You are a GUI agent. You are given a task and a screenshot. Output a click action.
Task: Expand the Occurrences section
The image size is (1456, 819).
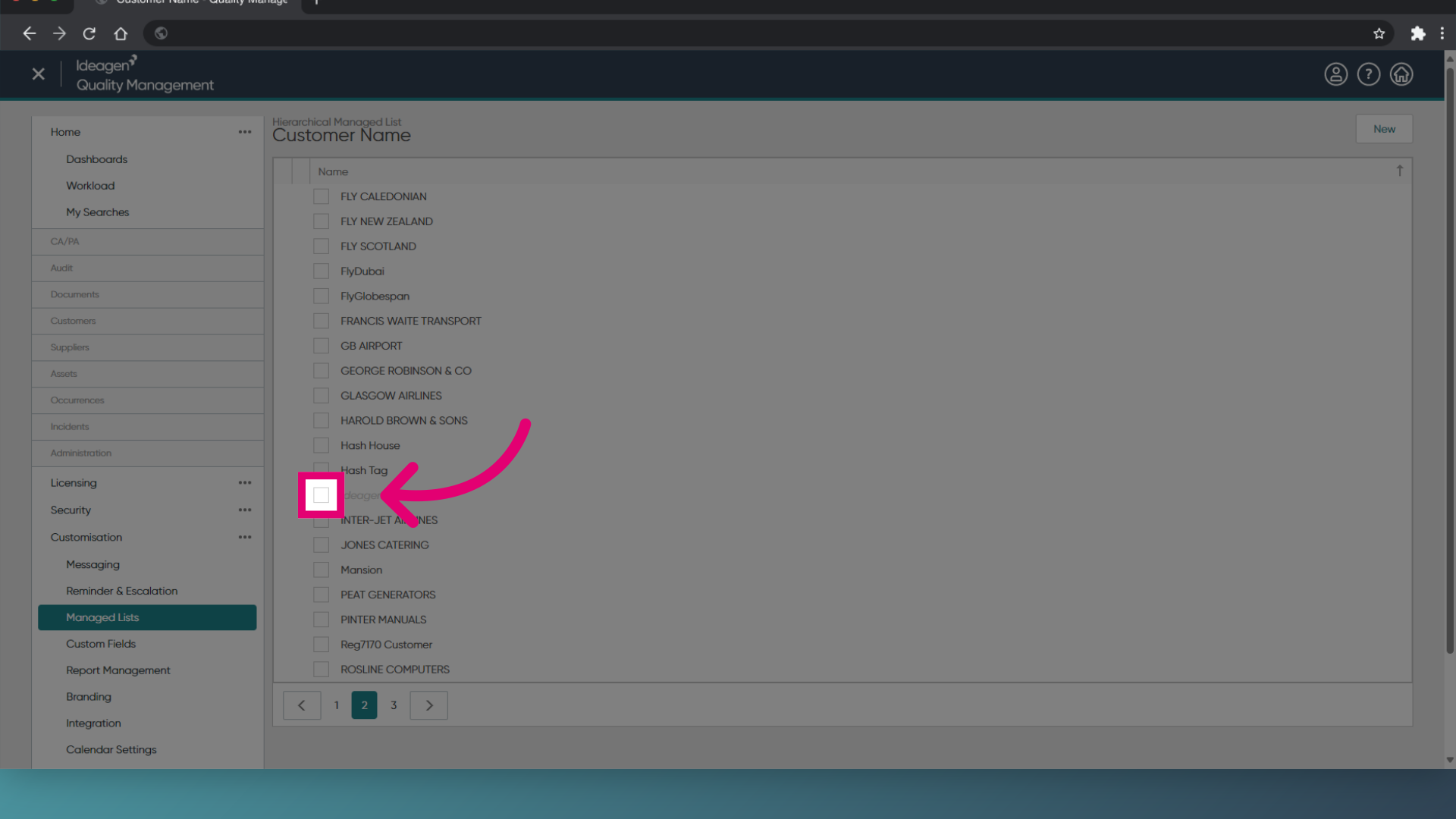pyautogui.click(x=147, y=401)
